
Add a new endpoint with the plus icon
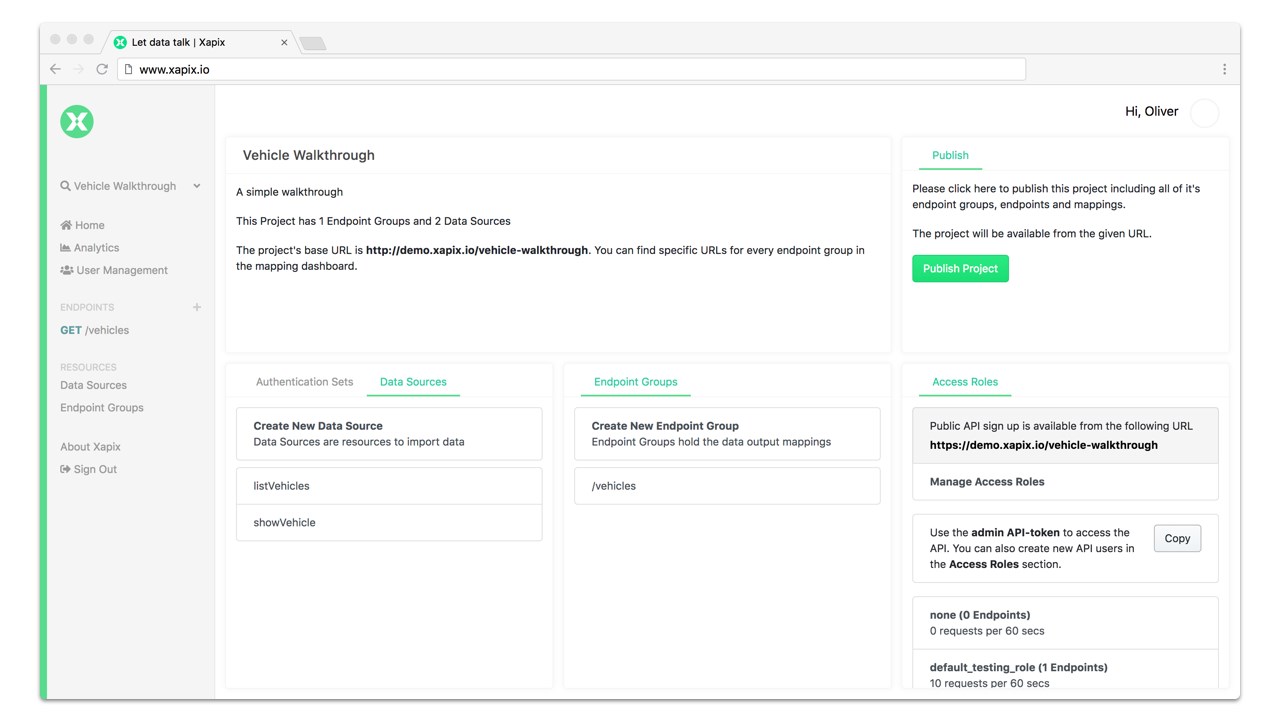point(197,307)
